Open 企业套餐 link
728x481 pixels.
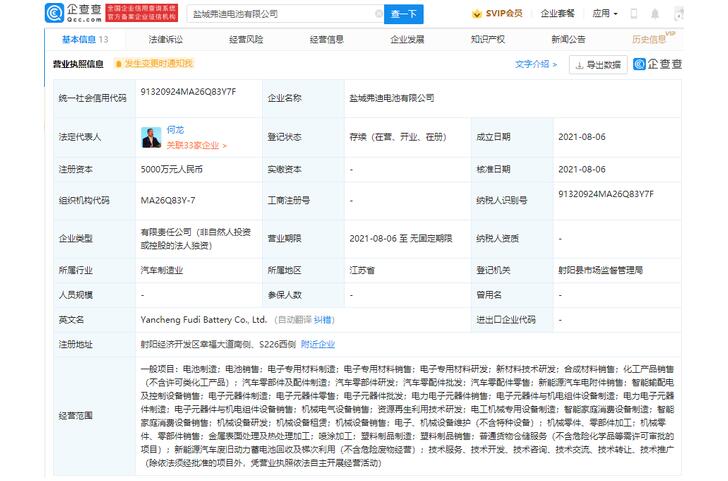point(558,13)
